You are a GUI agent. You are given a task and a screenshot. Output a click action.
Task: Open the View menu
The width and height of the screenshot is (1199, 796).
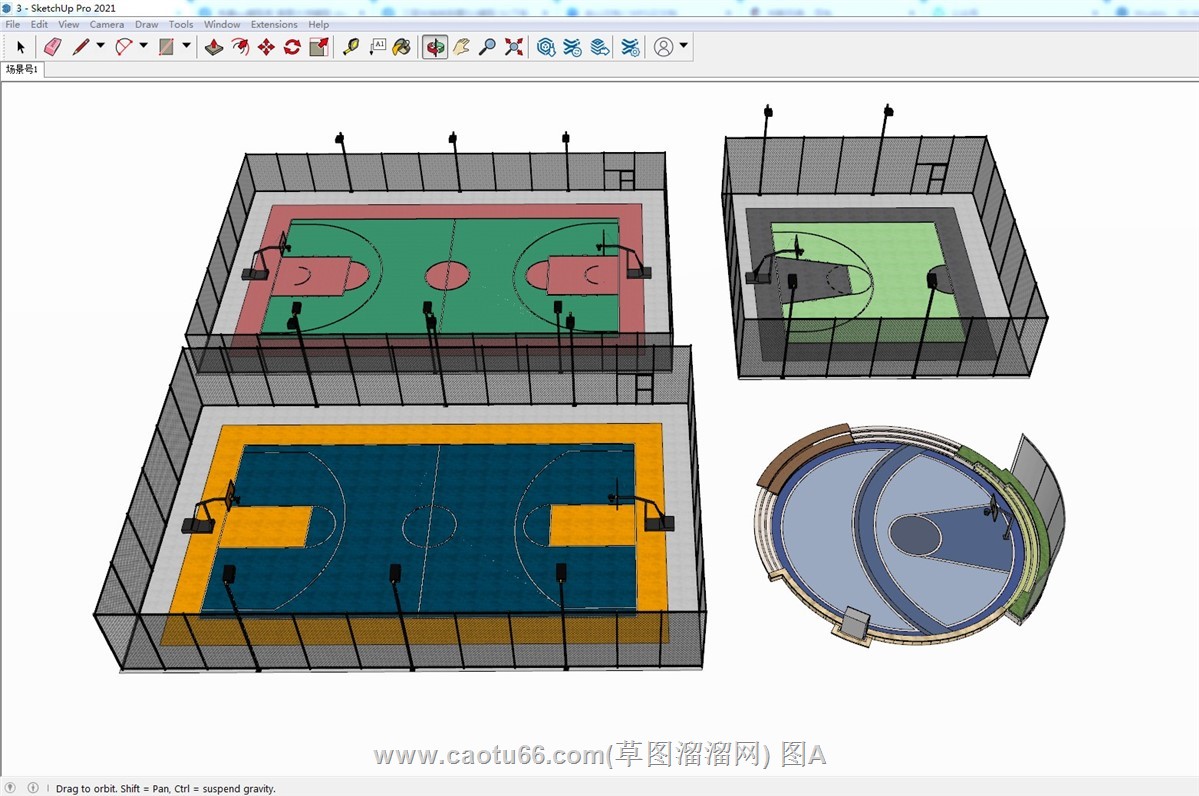[x=69, y=24]
